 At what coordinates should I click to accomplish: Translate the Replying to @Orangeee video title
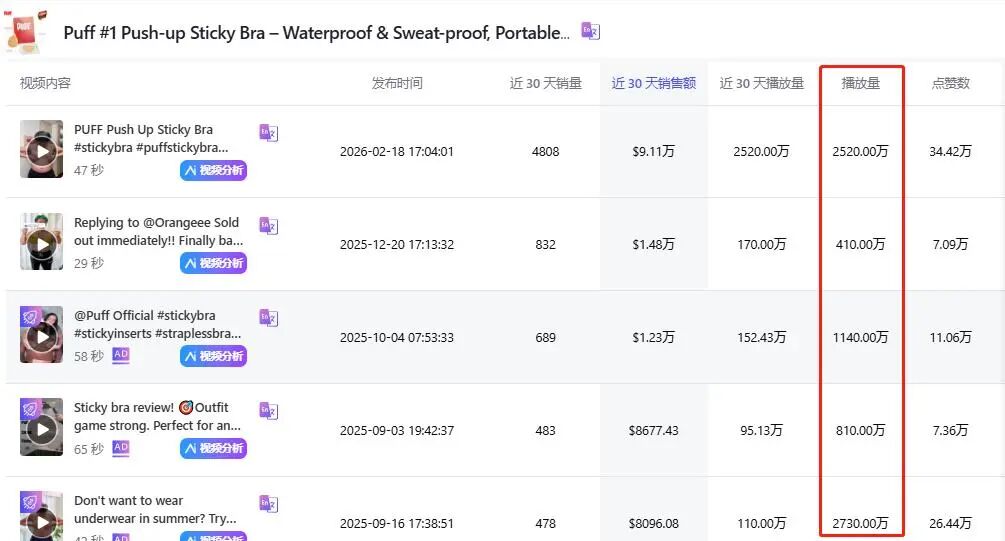(268, 226)
